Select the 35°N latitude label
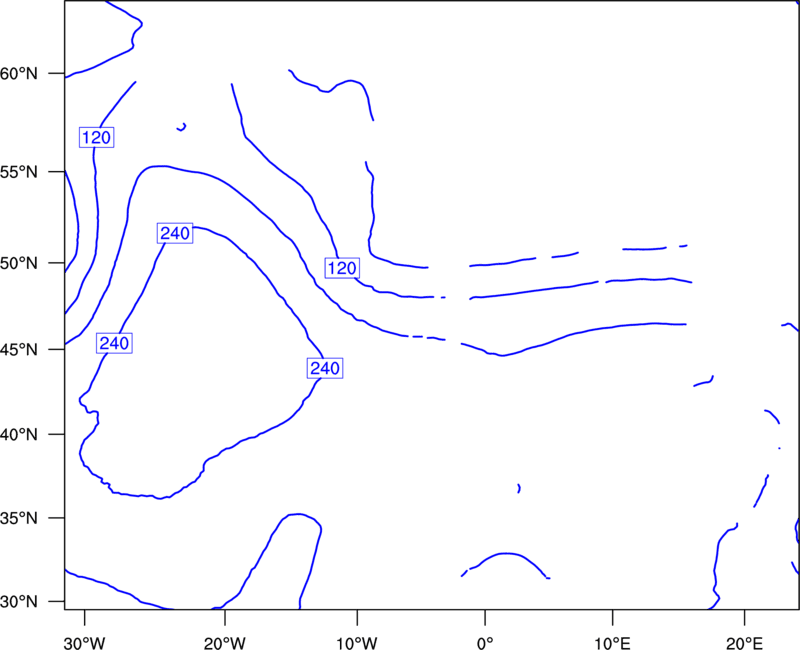800x650 pixels. pos(19,518)
